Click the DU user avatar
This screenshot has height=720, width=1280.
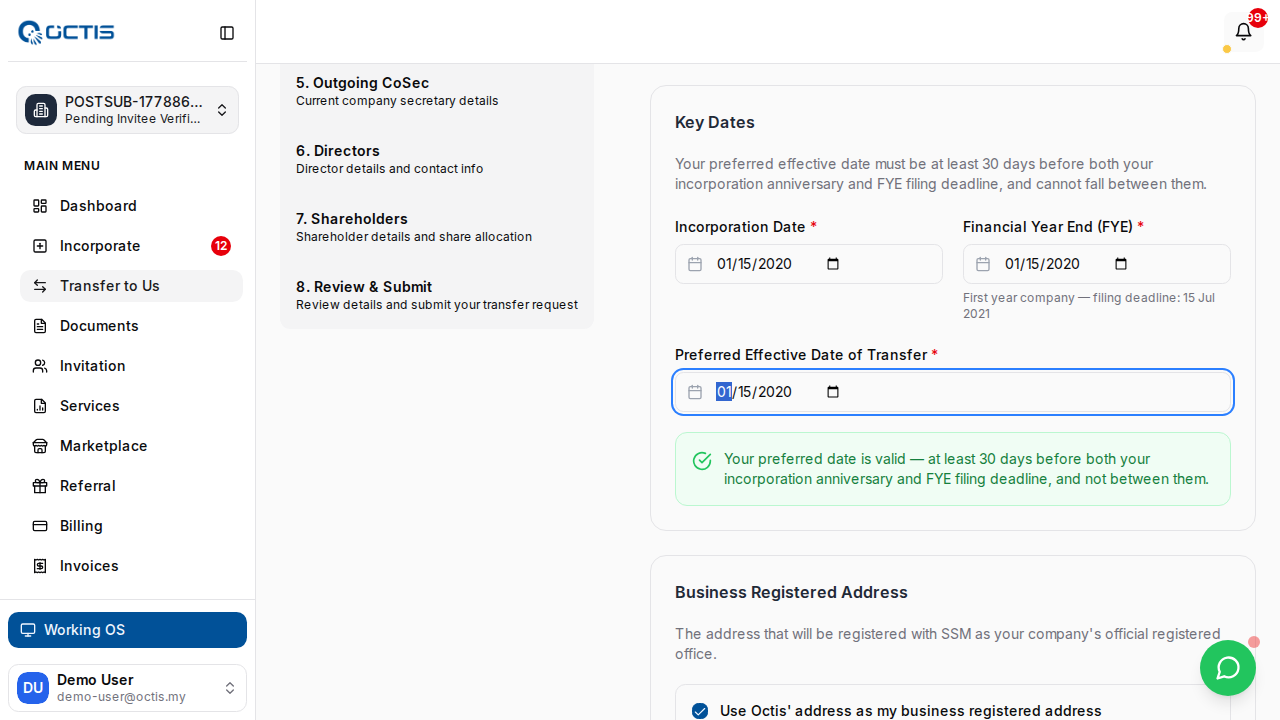click(33, 688)
